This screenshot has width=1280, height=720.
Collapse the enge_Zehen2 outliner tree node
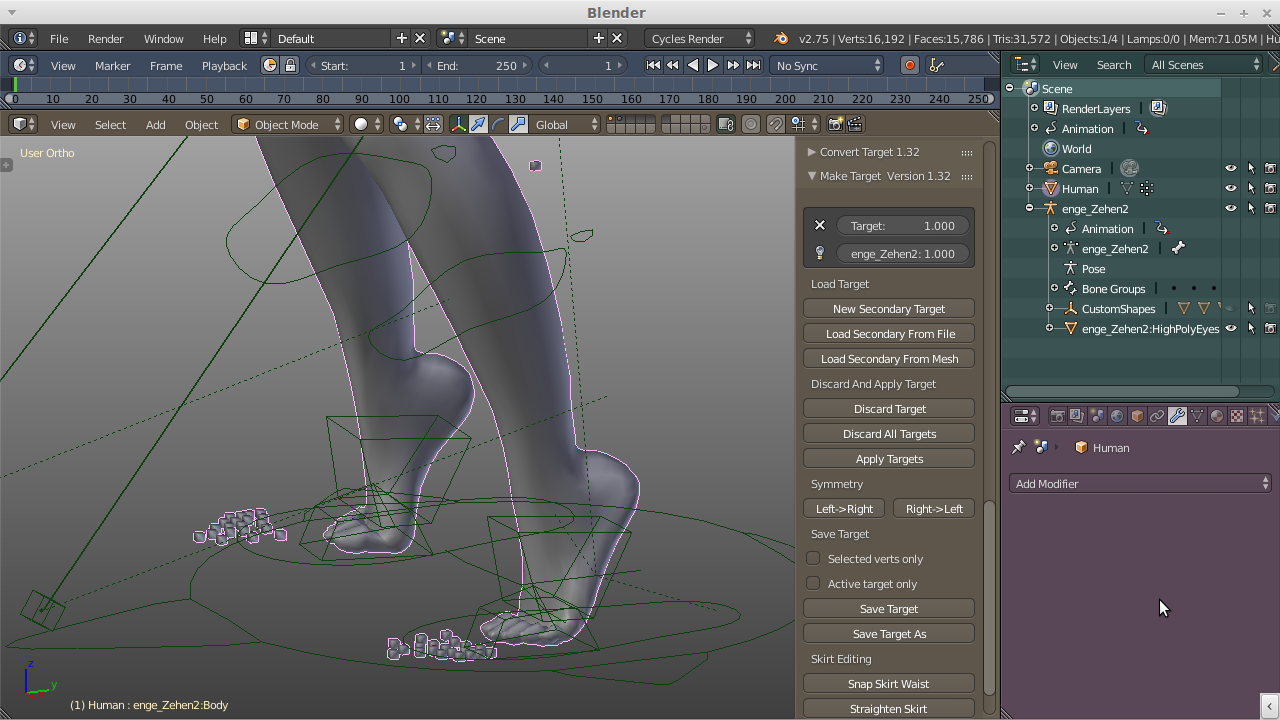click(1029, 208)
